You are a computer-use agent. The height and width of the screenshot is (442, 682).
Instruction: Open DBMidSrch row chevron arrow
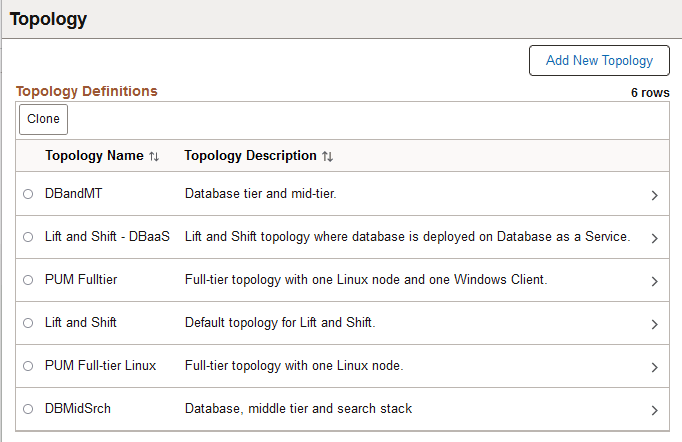pyautogui.click(x=654, y=410)
